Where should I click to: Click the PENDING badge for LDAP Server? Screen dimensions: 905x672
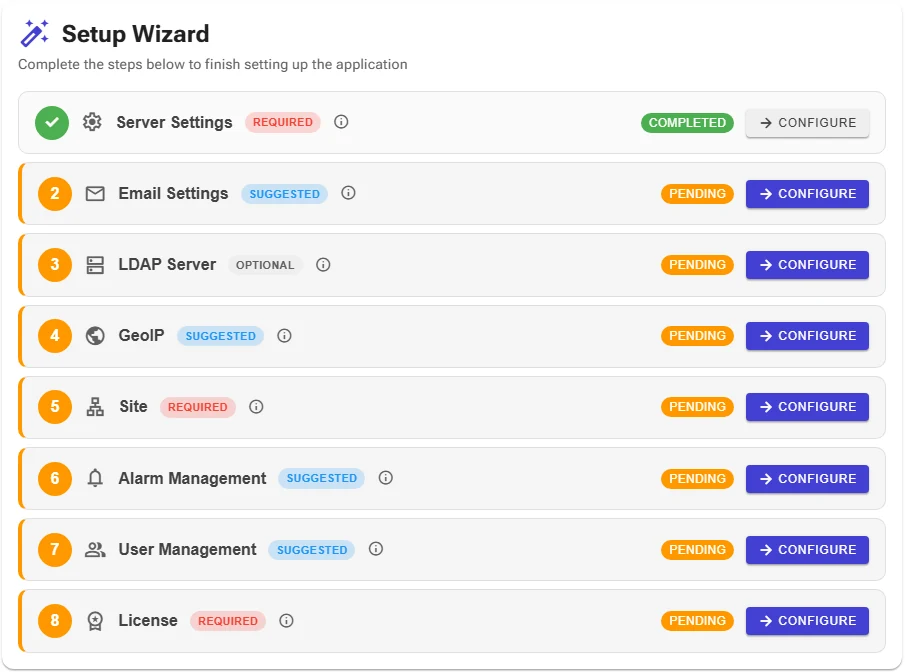pos(697,264)
